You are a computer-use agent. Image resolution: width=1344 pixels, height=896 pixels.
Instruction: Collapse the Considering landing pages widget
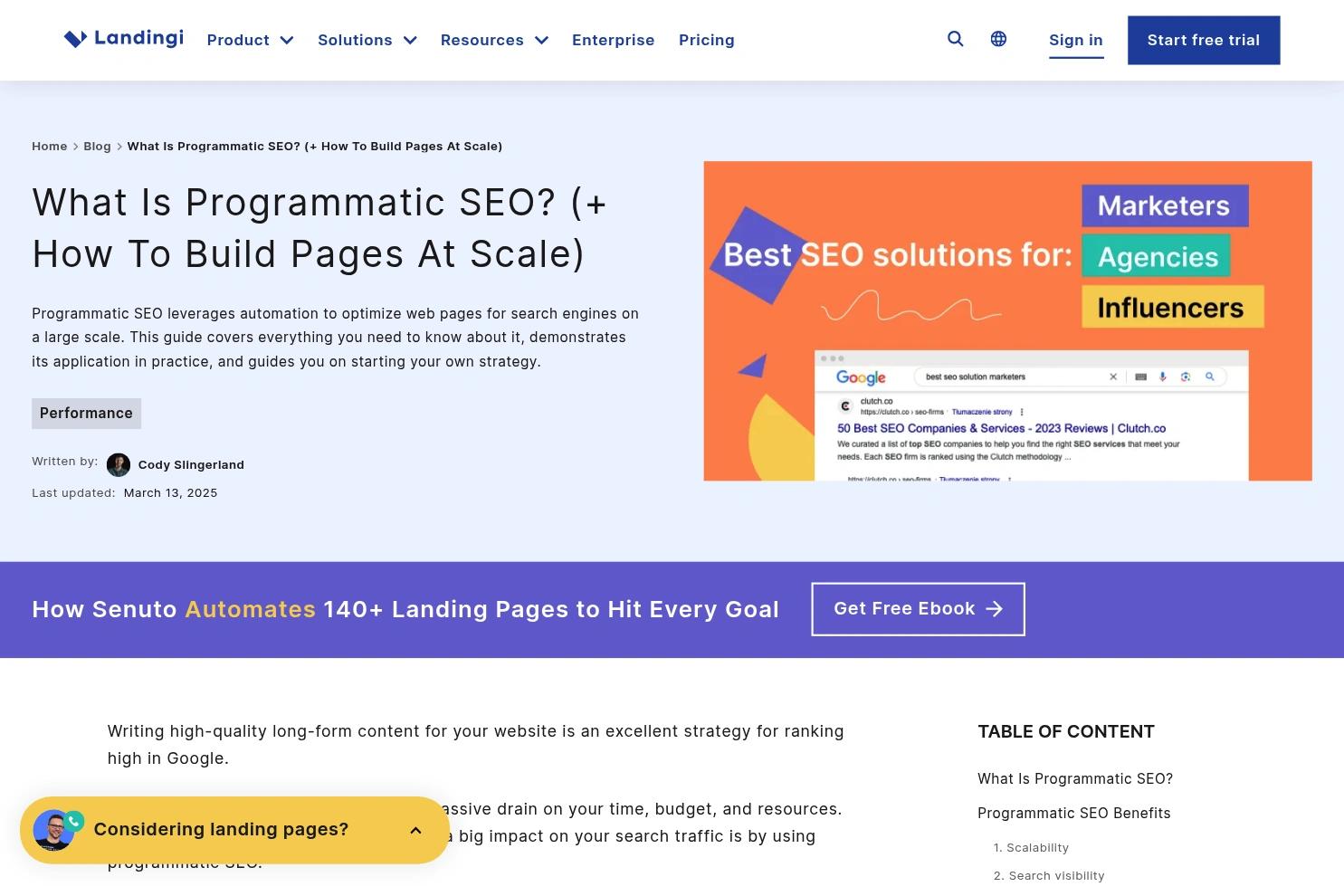tap(415, 830)
